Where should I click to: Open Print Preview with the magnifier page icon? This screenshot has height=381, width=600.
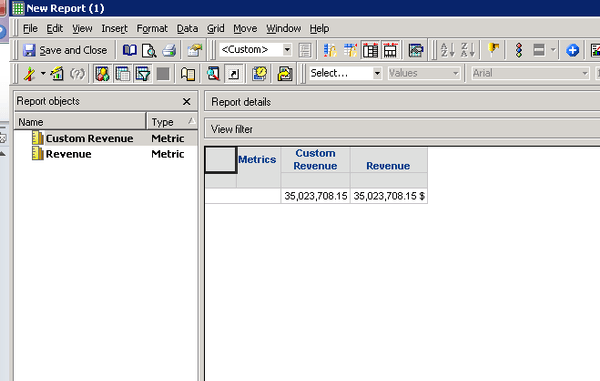click(149, 50)
